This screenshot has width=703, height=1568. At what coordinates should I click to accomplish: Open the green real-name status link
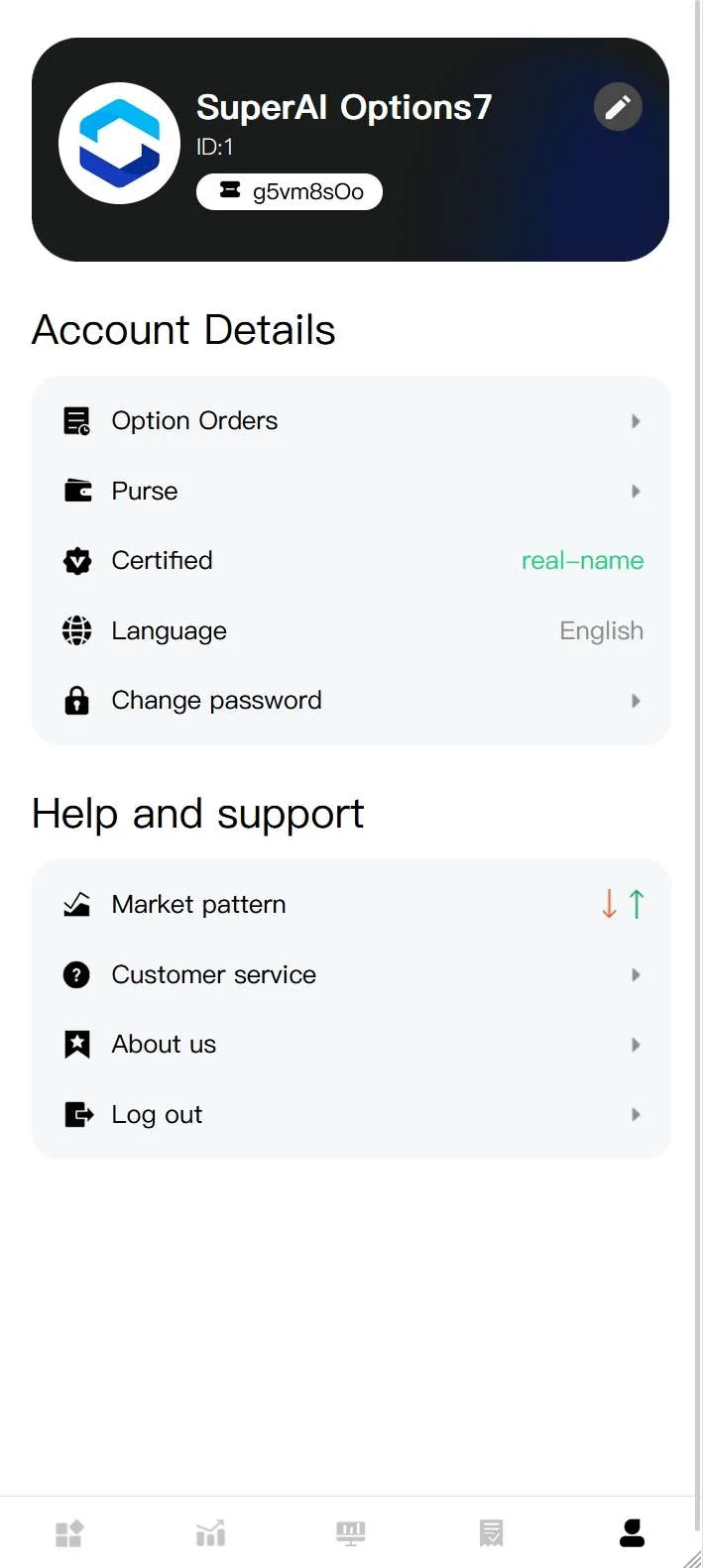click(x=582, y=561)
